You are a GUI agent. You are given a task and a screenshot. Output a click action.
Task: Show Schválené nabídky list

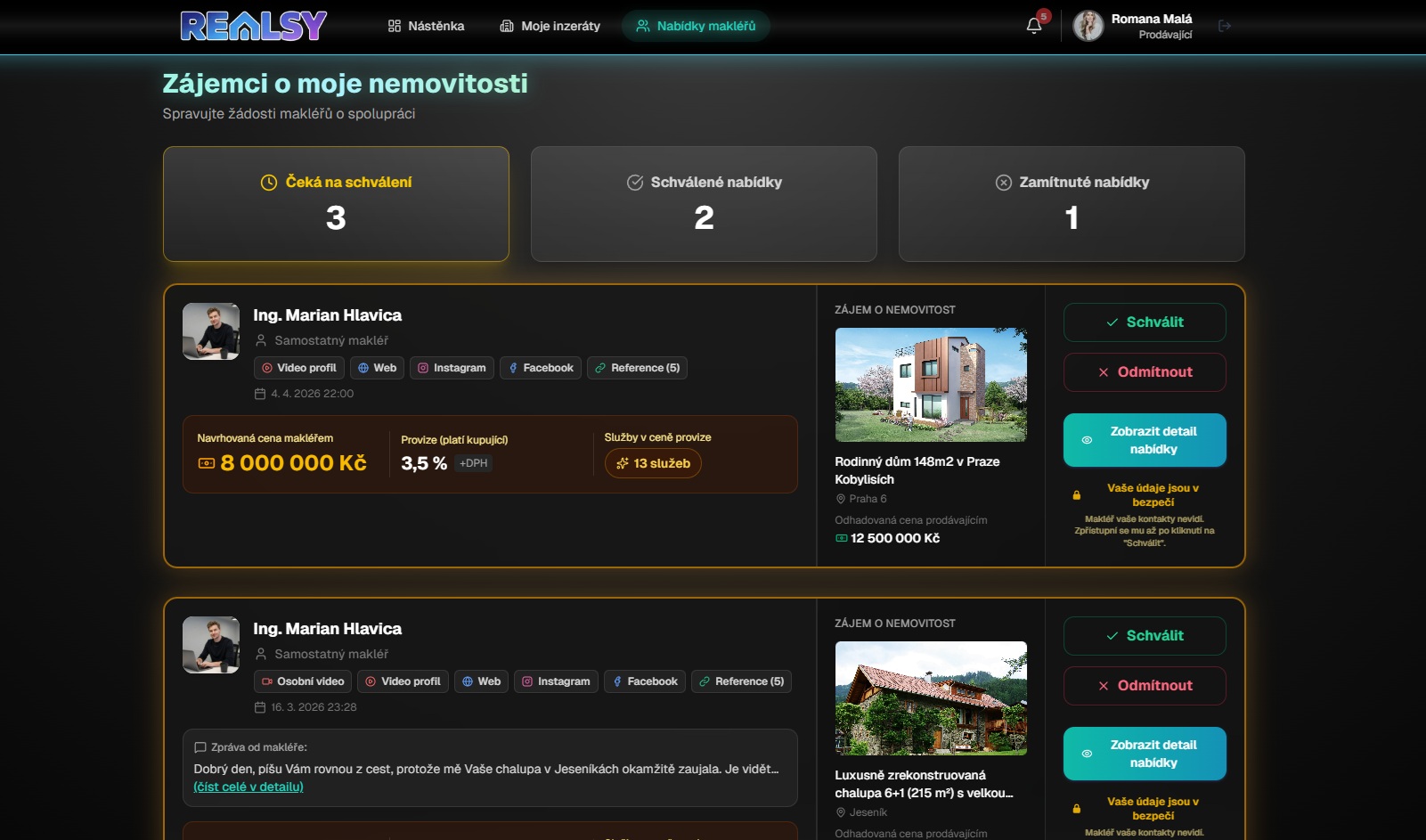click(x=704, y=204)
